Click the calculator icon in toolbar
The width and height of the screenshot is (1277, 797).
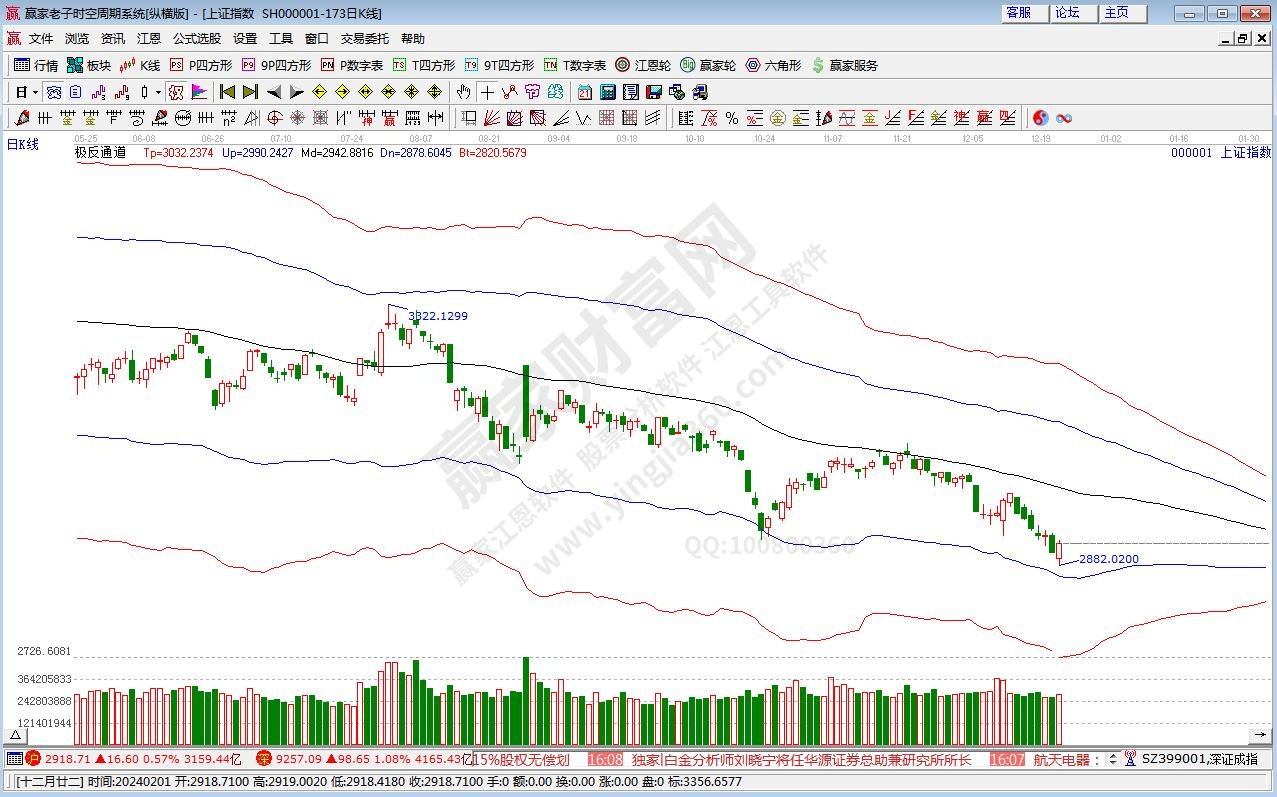click(607, 92)
